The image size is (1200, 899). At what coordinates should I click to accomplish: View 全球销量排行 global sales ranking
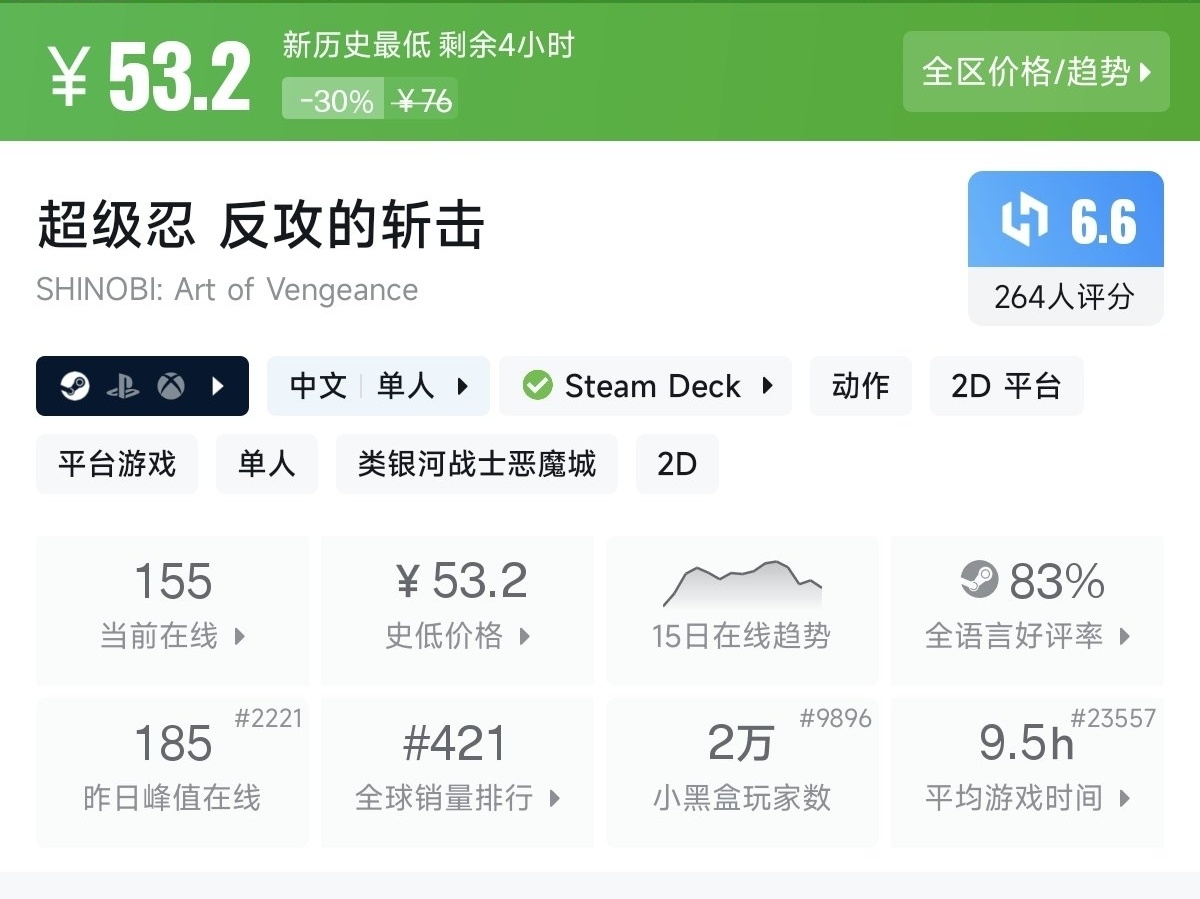coord(458,772)
